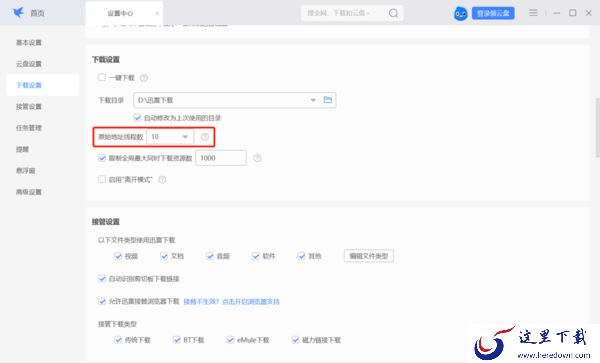Open 接管设置 in the sidebar

pos(29,107)
